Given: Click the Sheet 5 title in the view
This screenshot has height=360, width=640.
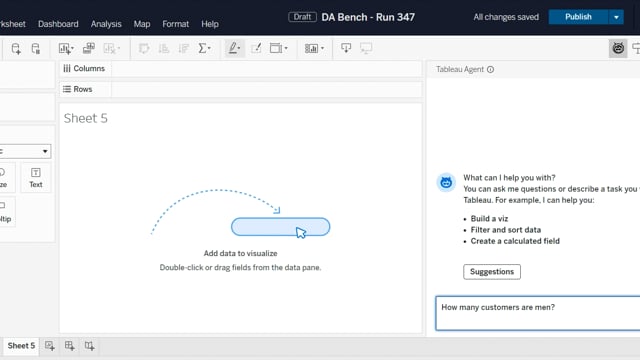Looking at the screenshot, I should (x=86, y=118).
